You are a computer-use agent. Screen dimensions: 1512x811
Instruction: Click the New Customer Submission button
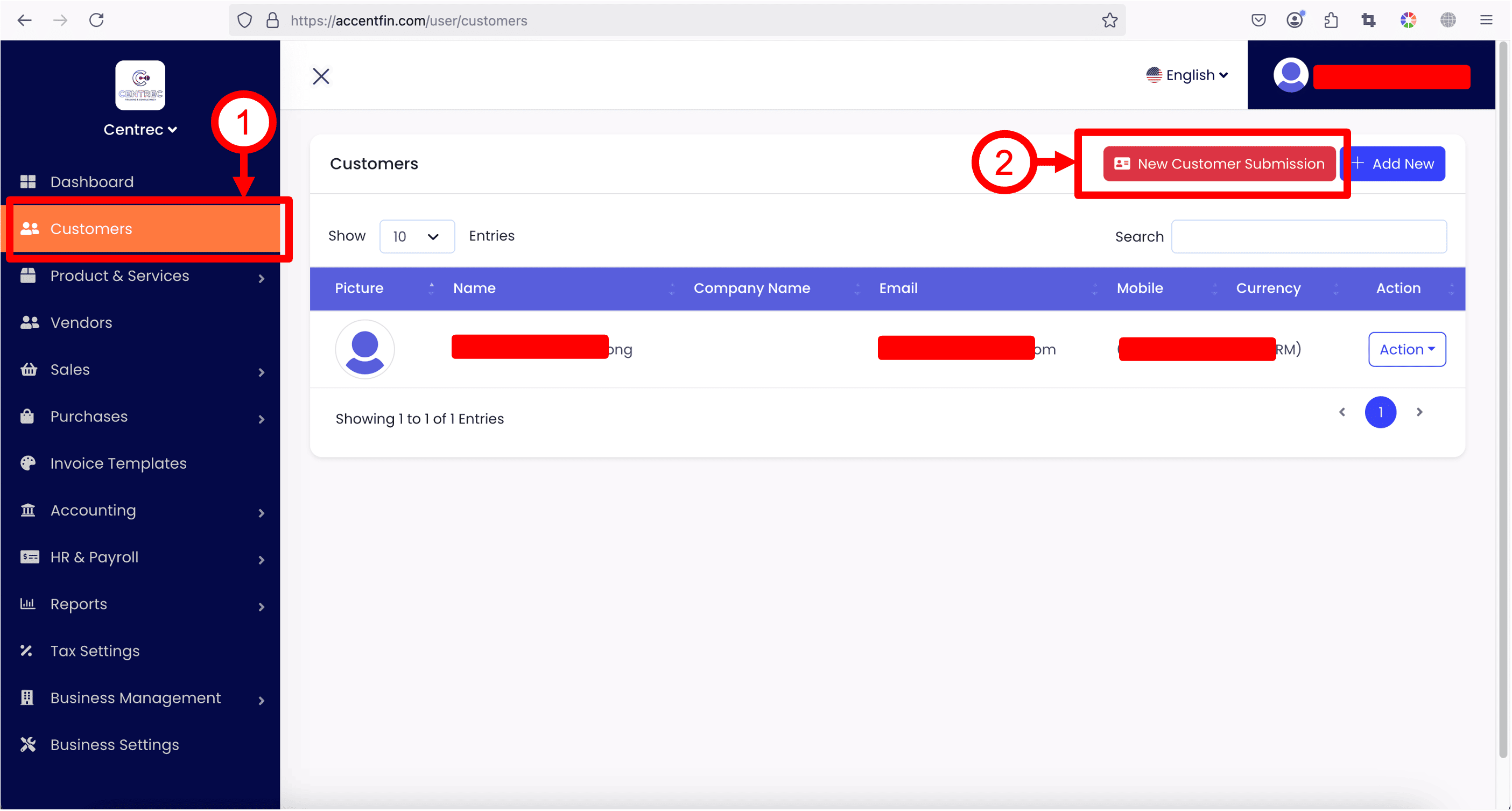(1219, 164)
